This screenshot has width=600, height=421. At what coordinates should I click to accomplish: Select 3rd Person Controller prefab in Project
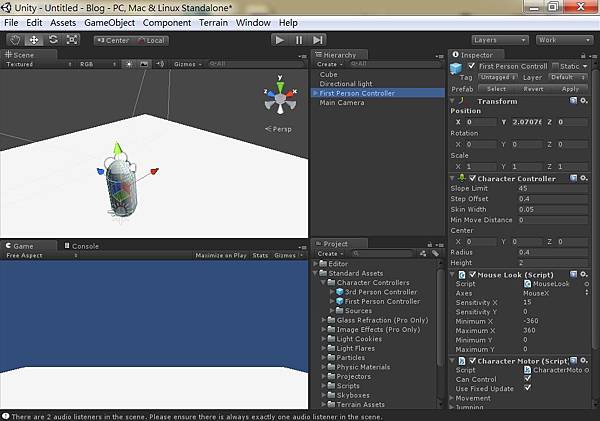pyautogui.click(x=381, y=292)
